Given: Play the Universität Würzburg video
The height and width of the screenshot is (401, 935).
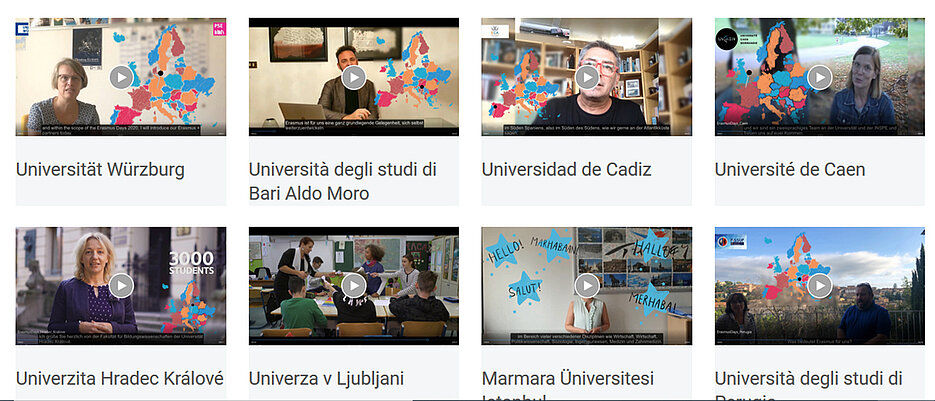Looking at the screenshot, I should (121, 77).
